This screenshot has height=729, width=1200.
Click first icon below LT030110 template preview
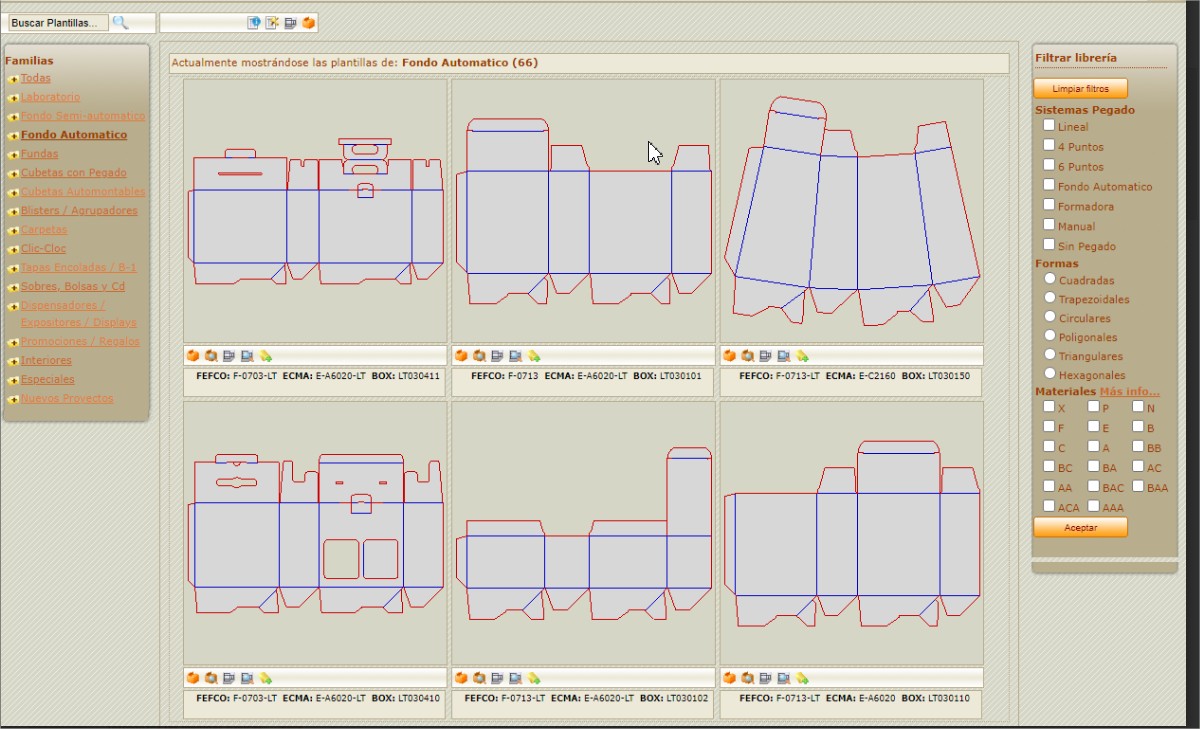click(x=729, y=678)
